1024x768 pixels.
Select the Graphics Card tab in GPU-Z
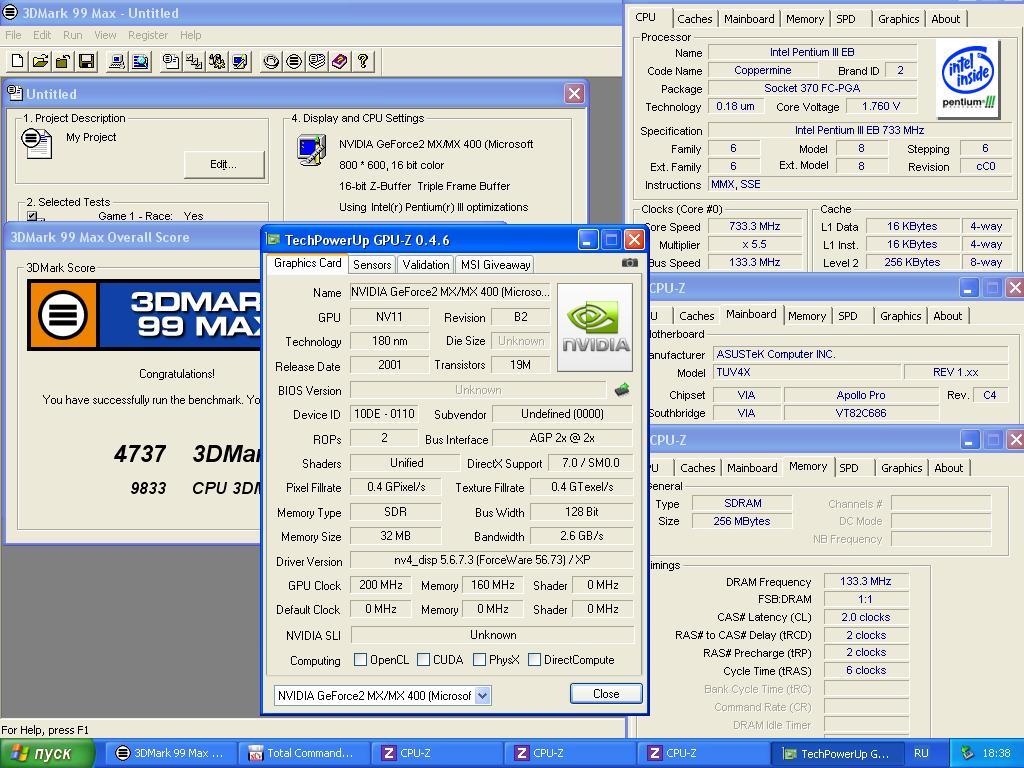(307, 263)
